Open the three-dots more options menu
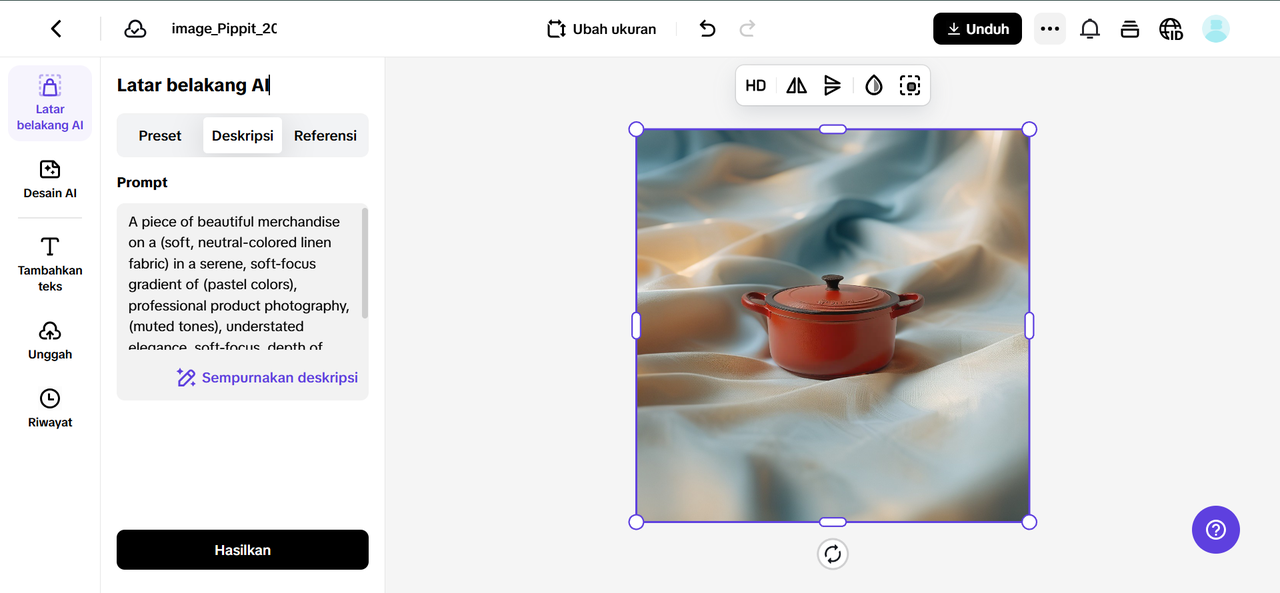The image size is (1280, 593). coord(1049,29)
